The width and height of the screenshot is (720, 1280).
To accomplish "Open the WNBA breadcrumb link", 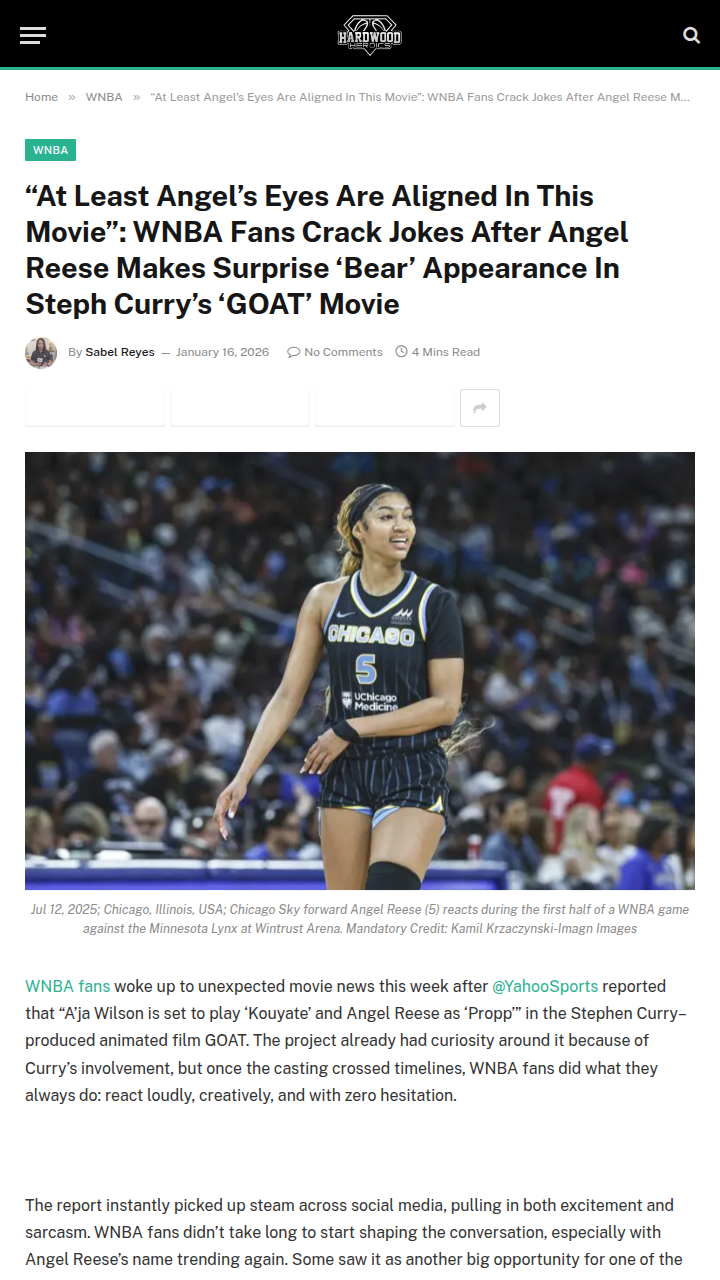I will pyautogui.click(x=104, y=97).
